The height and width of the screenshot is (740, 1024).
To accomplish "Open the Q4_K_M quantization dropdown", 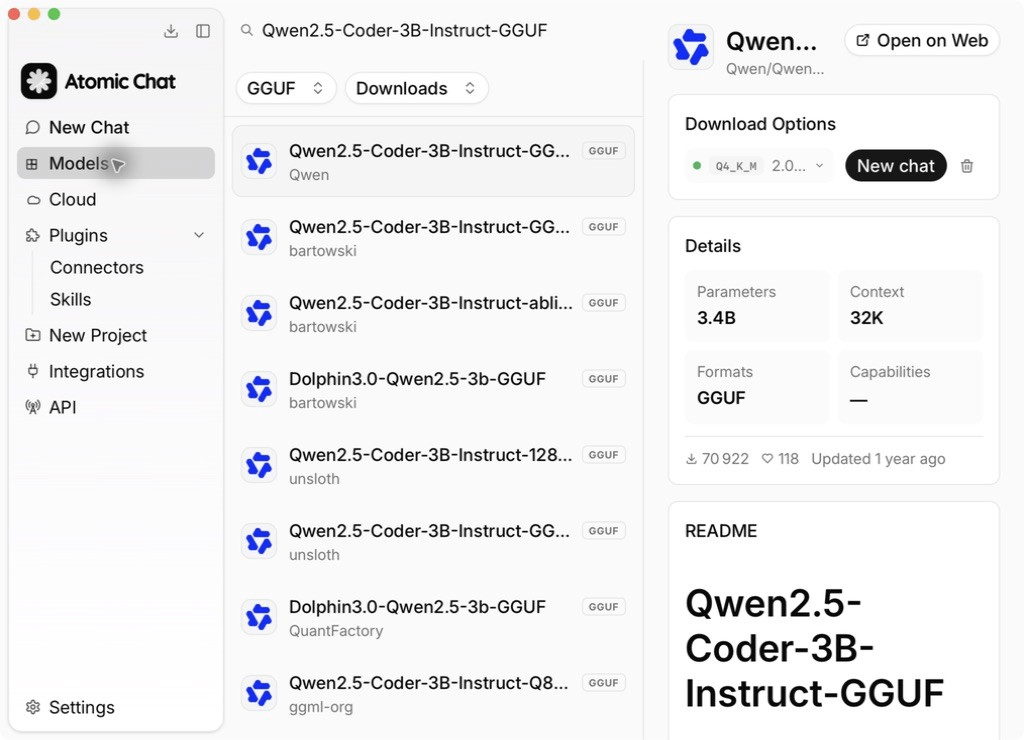I will (759, 166).
